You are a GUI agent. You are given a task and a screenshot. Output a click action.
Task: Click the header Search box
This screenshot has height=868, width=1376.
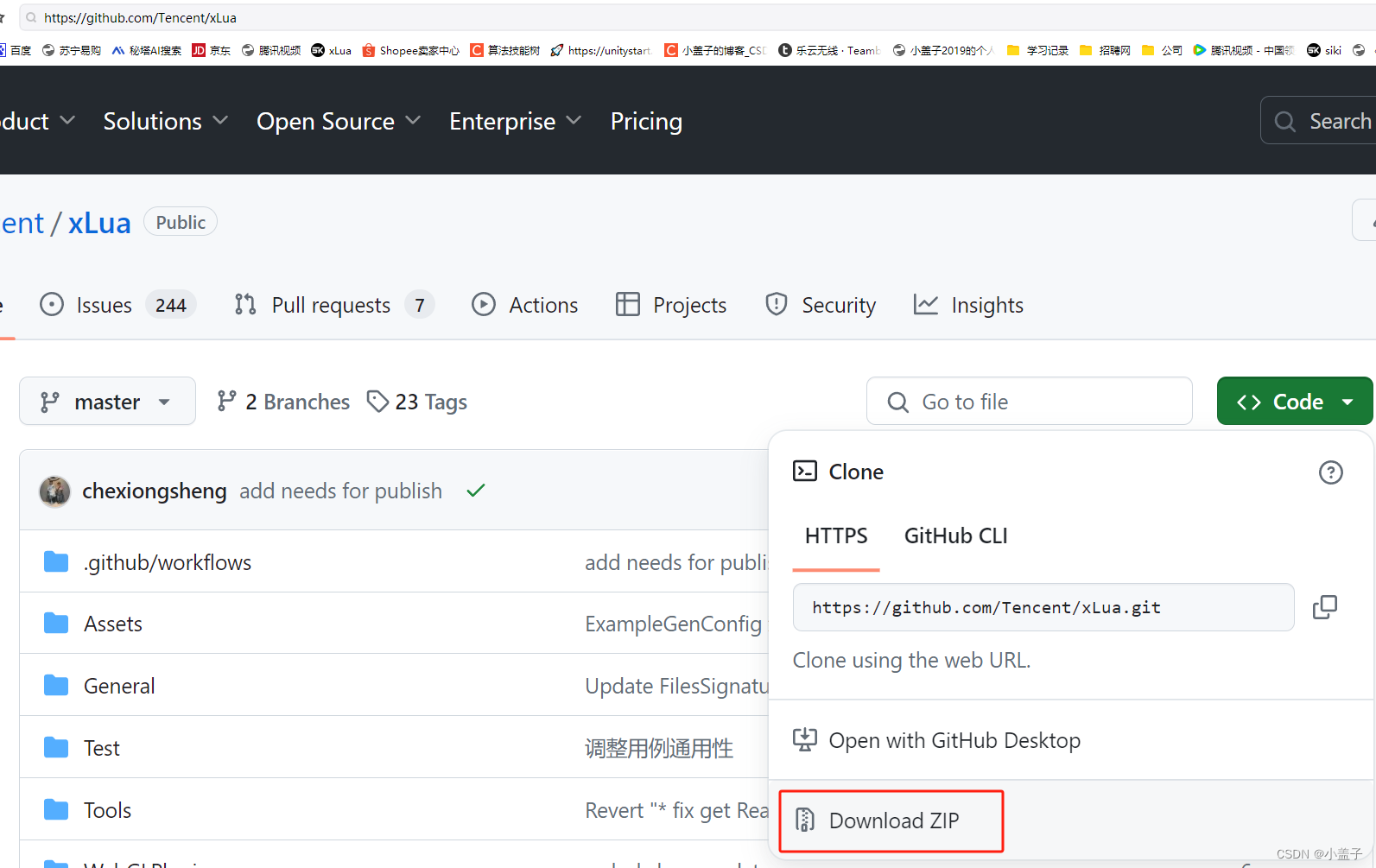click(x=1319, y=120)
